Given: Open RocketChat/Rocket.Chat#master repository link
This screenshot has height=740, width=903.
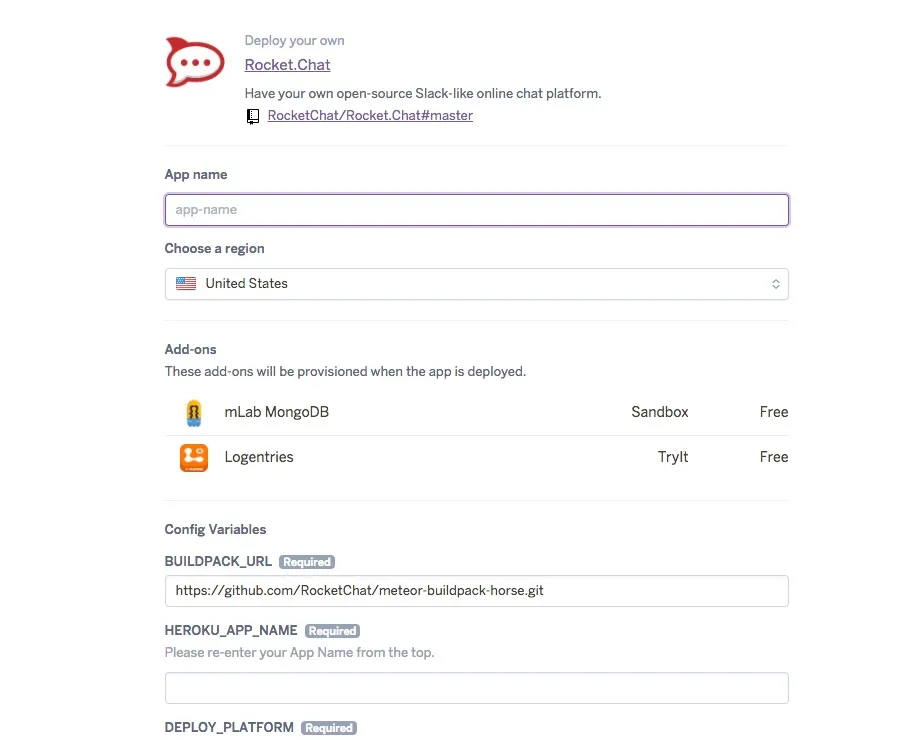Looking at the screenshot, I should point(370,115).
